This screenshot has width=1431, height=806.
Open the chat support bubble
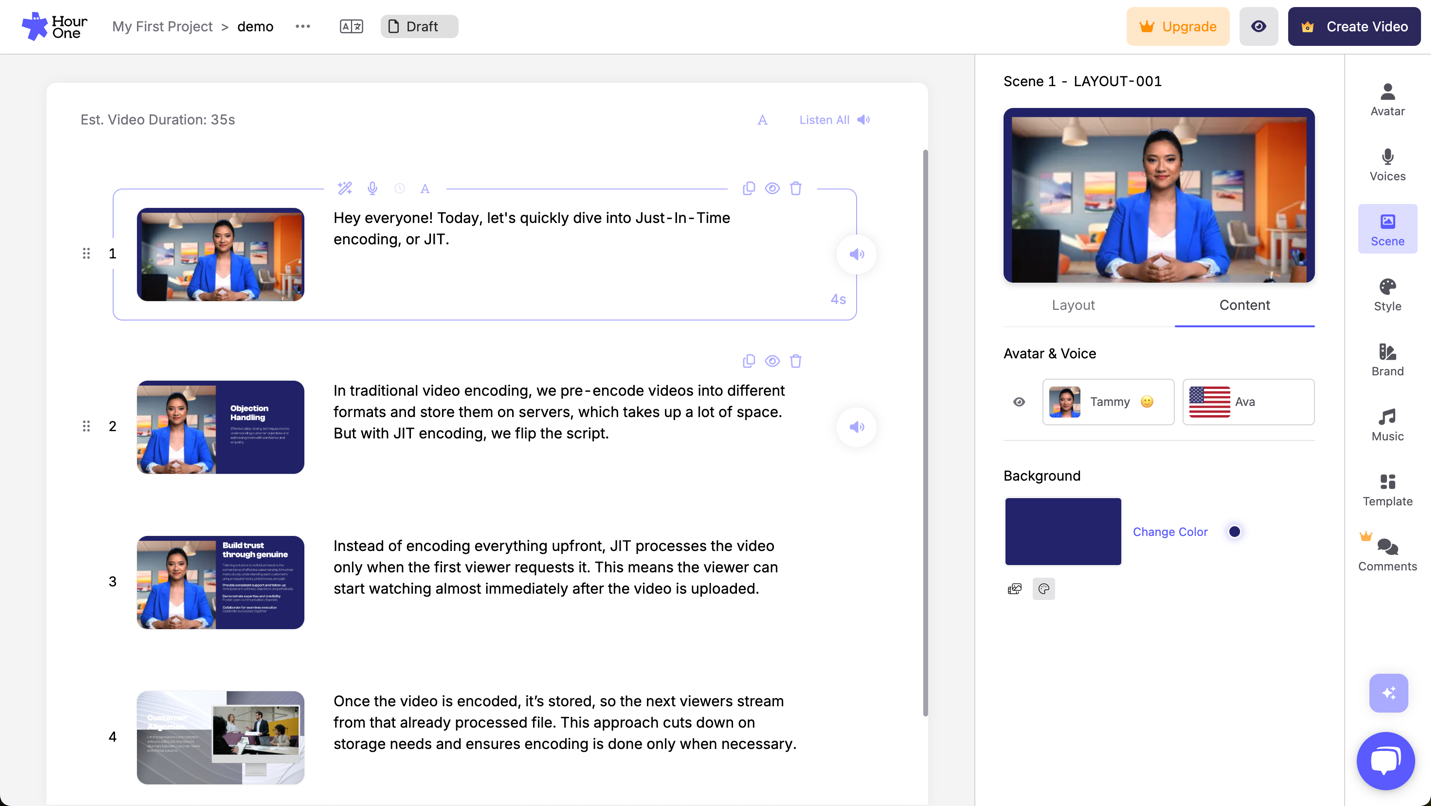point(1386,761)
